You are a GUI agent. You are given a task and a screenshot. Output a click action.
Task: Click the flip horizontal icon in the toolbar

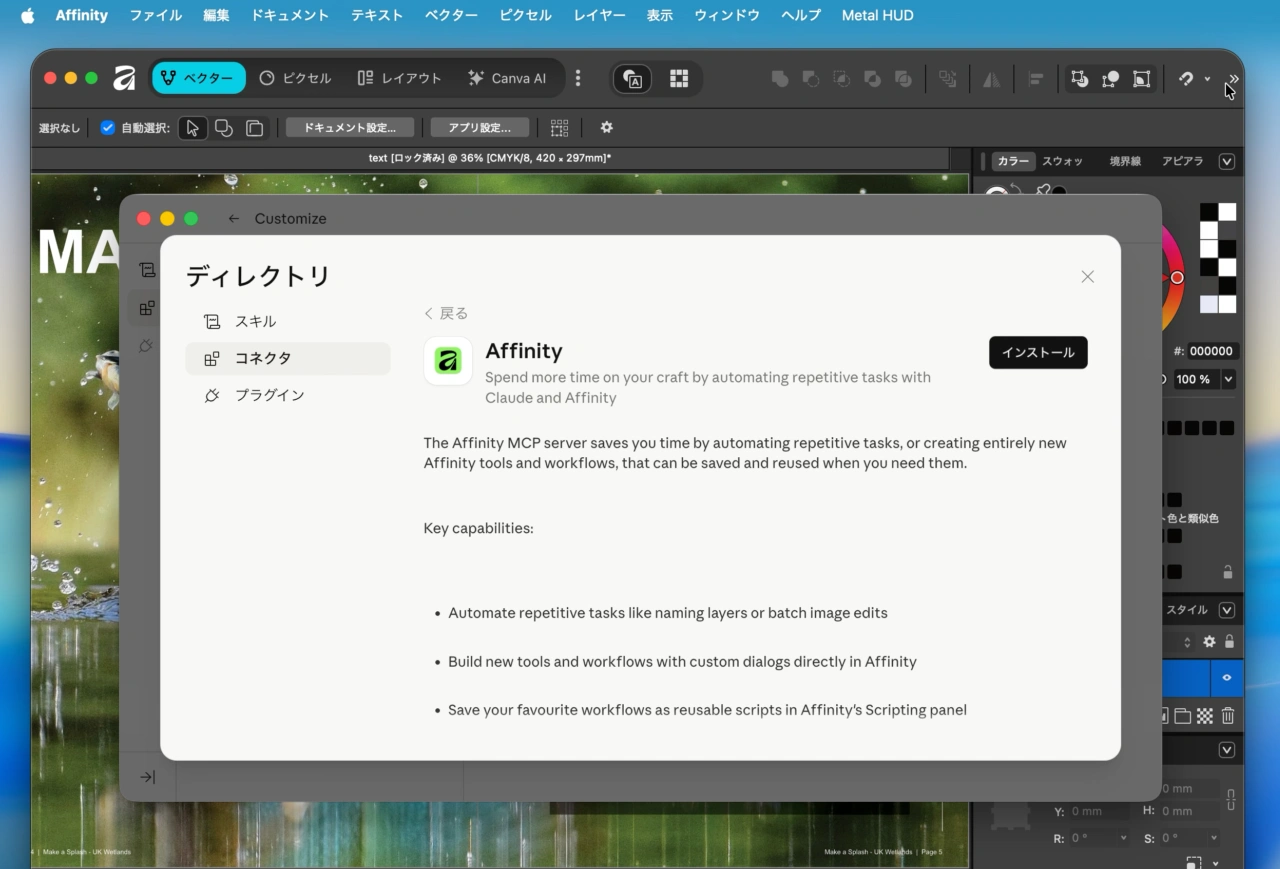click(992, 78)
